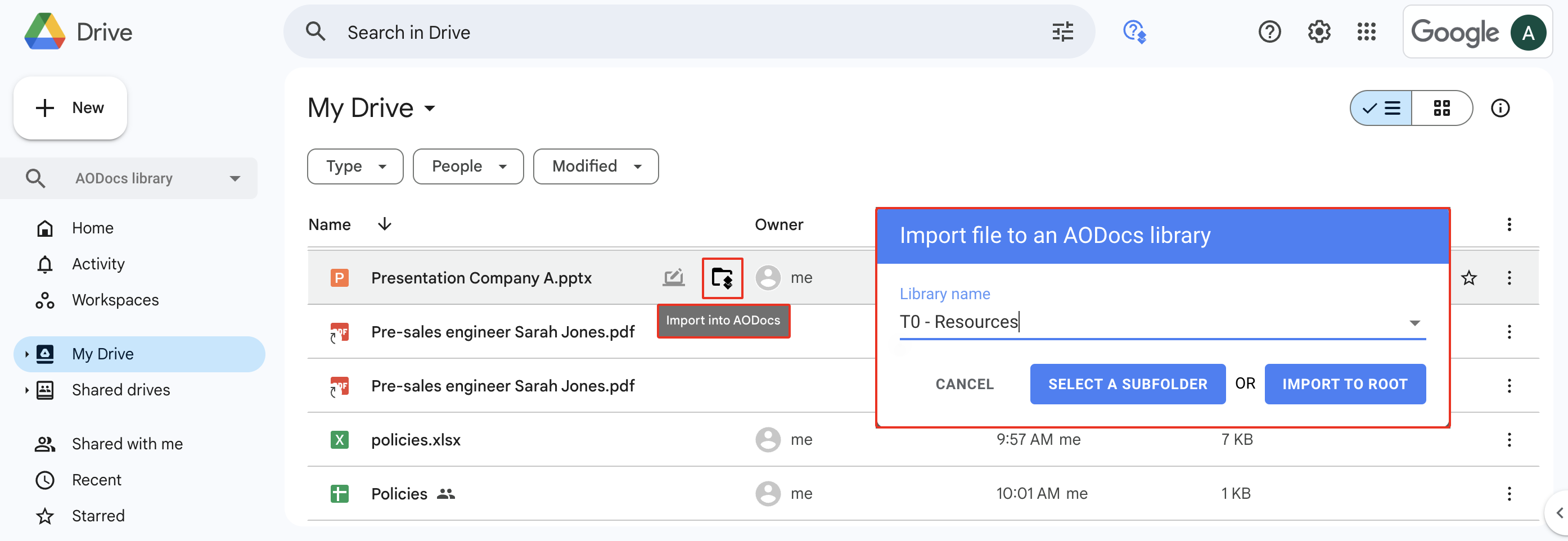Select Presentation Company A.pptx file name

[481, 278]
